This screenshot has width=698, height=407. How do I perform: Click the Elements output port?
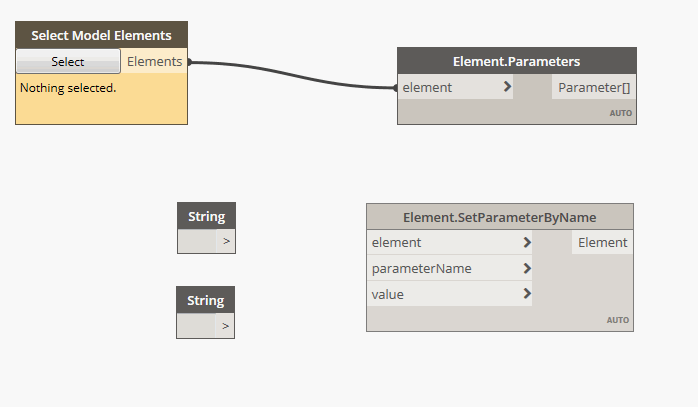[155, 62]
